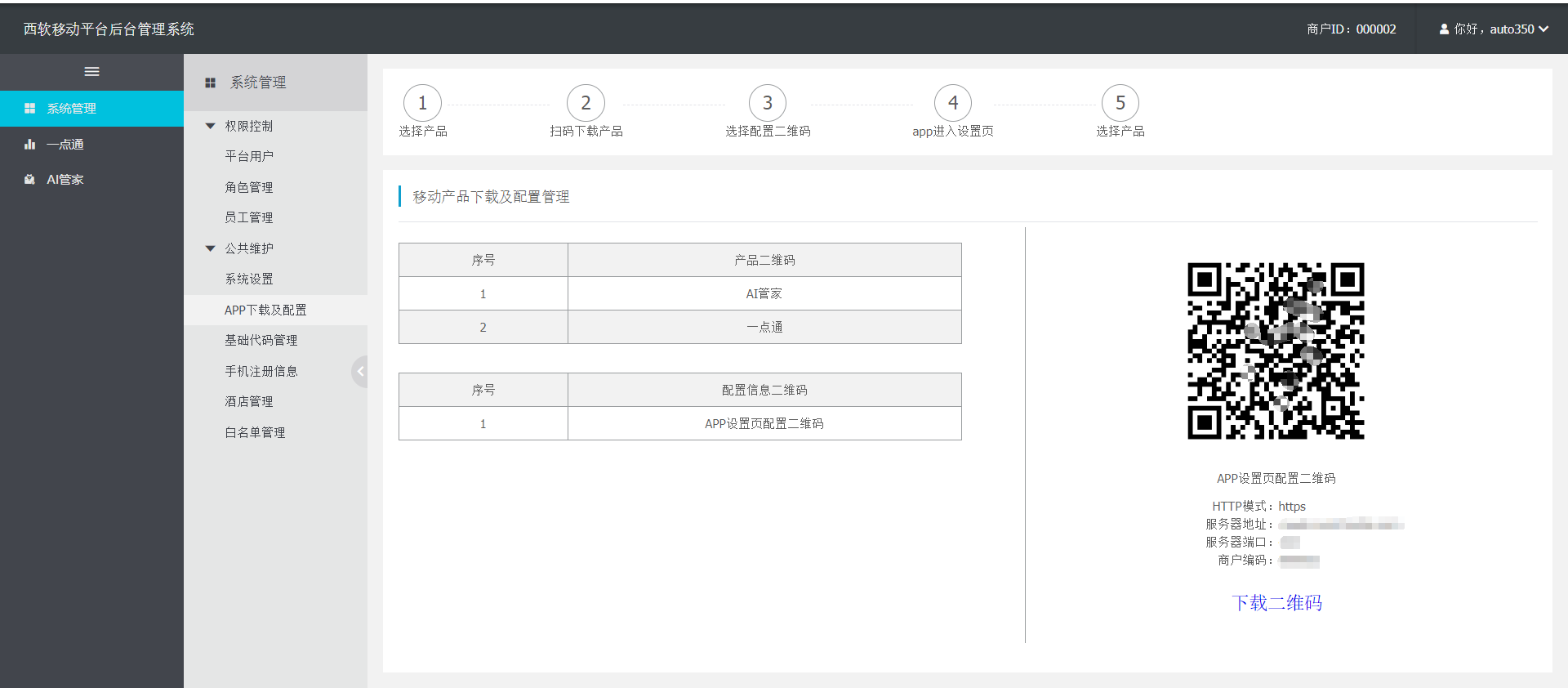
Task: Click the user avatar icon near auto350
Action: [1444, 29]
